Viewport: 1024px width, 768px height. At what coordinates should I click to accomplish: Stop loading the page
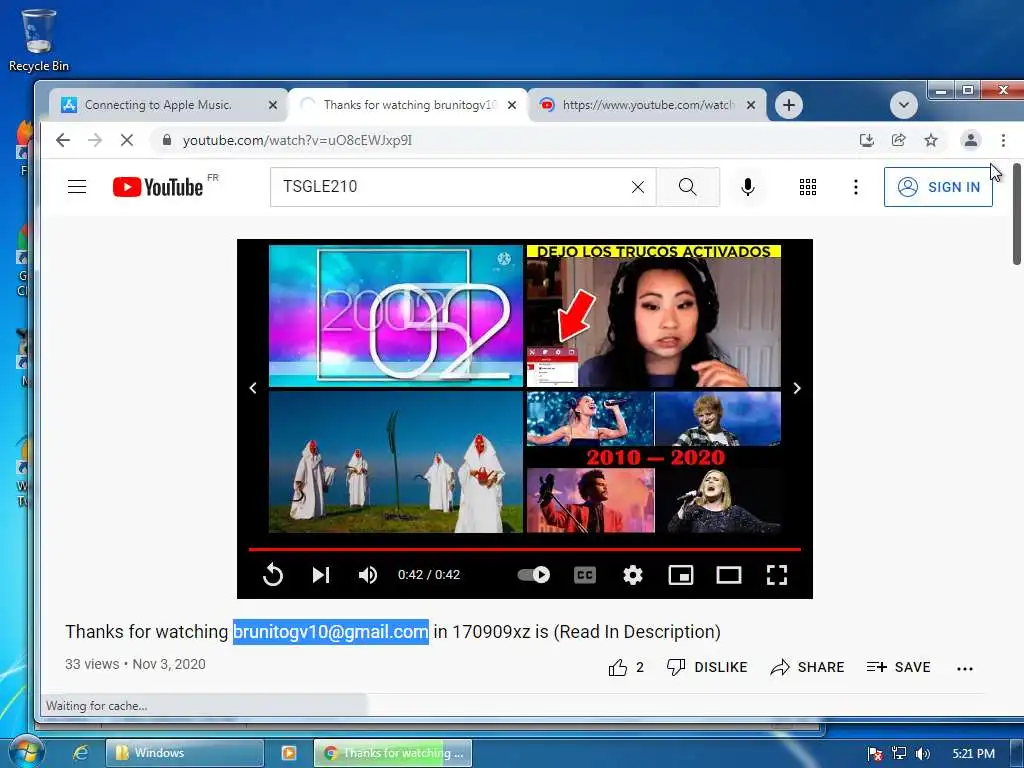click(x=127, y=140)
